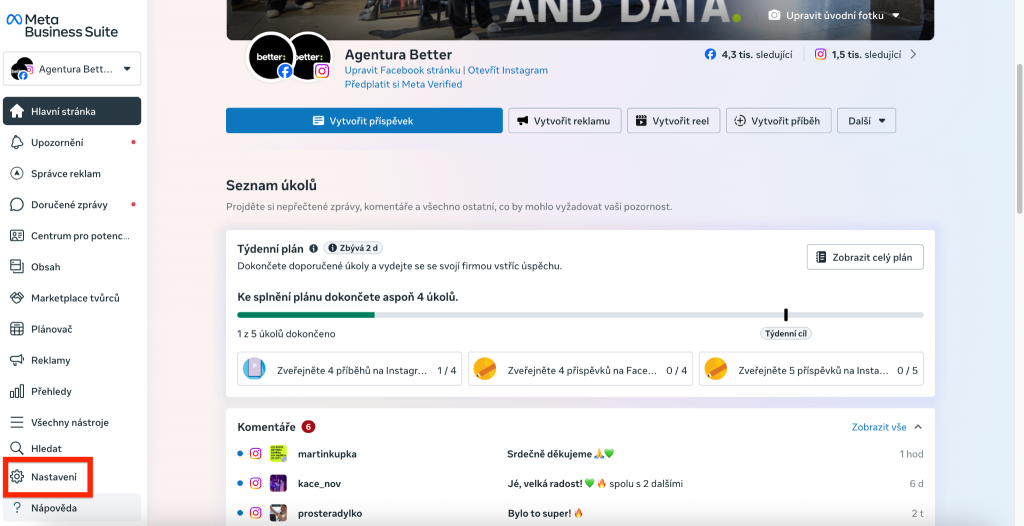Image resolution: width=1024 pixels, height=526 pixels.
Task: Open Doručené zprávy chat bubble icon
Action: (x=17, y=205)
